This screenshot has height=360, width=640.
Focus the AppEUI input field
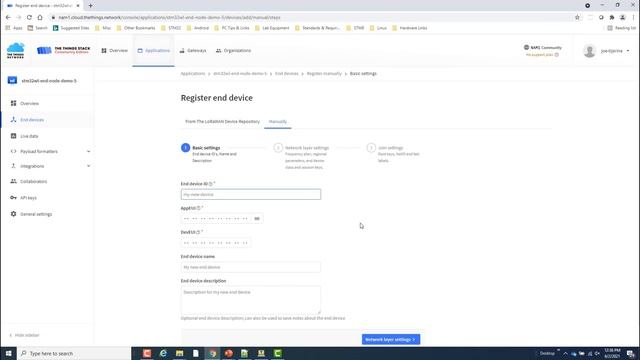pos(216,219)
